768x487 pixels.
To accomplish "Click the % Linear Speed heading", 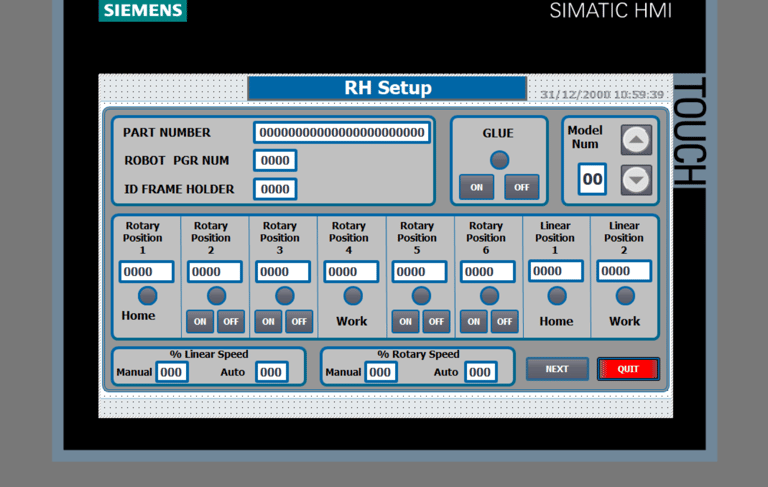I will click(209, 354).
